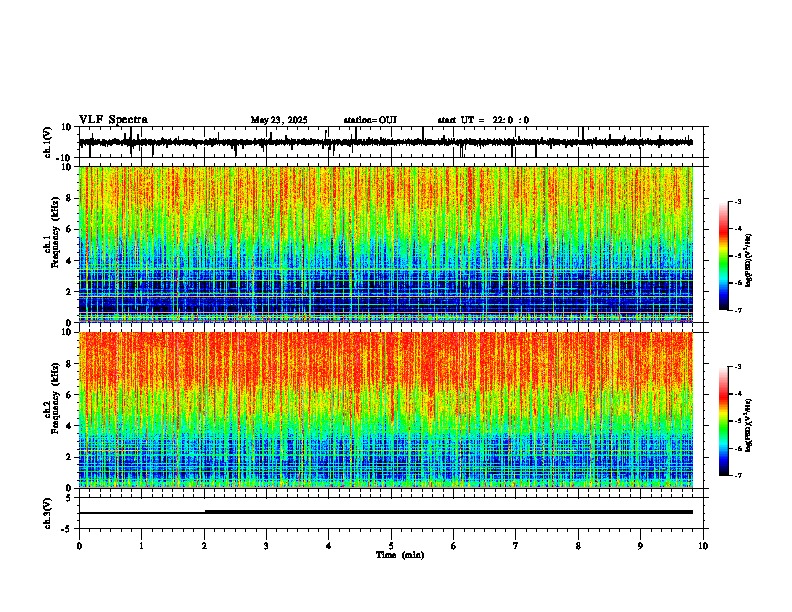The width and height of the screenshot is (792, 612).
Task: Click the "start UT = 22:0 :0" text
Action: (x=483, y=120)
